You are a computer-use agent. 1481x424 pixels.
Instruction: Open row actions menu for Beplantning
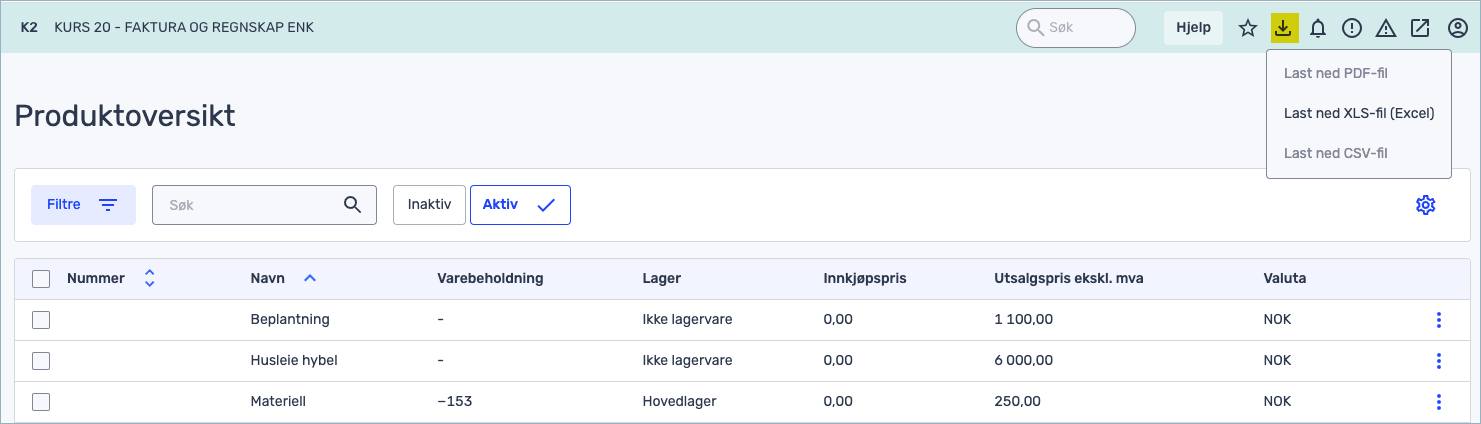pyautogui.click(x=1439, y=320)
